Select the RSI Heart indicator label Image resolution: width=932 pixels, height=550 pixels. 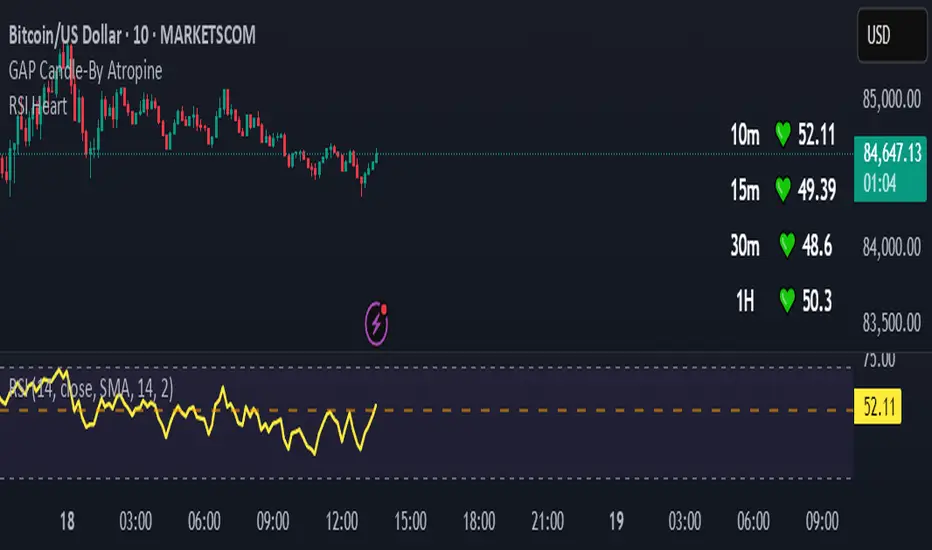click(40, 104)
